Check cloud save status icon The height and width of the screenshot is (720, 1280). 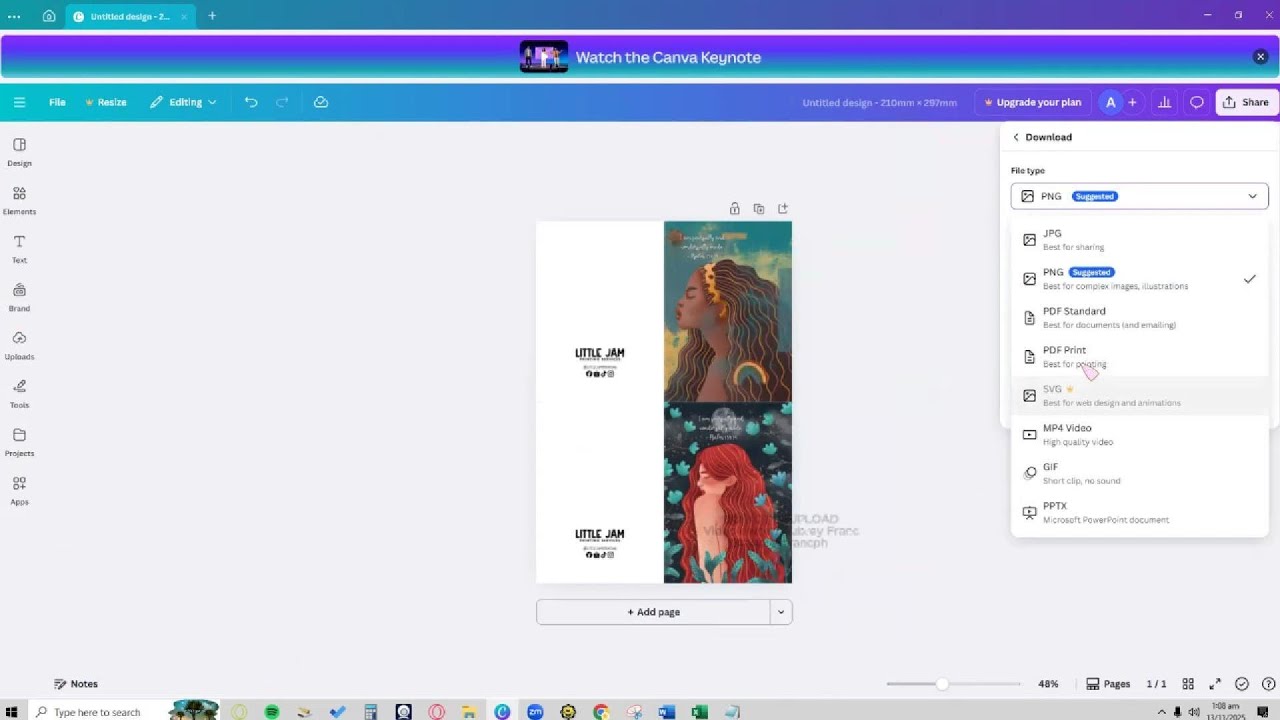click(x=321, y=102)
